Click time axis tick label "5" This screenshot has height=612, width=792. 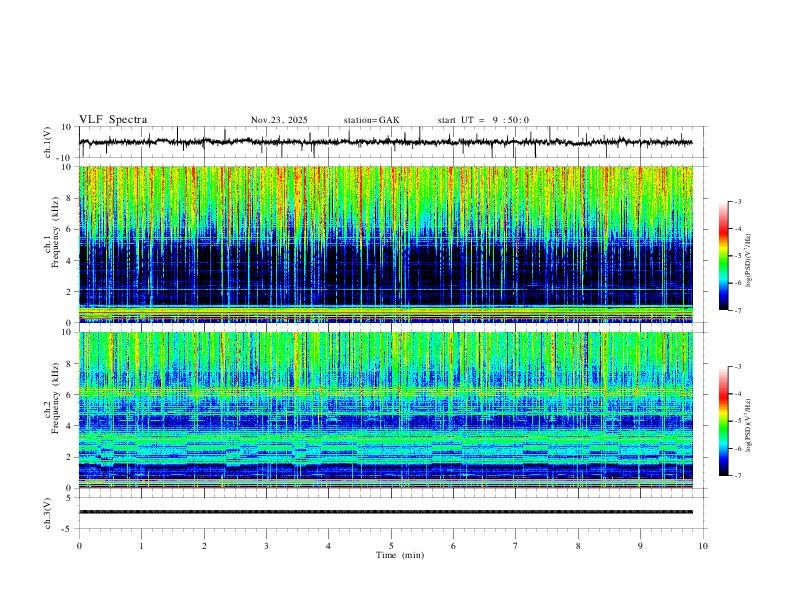click(391, 546)
